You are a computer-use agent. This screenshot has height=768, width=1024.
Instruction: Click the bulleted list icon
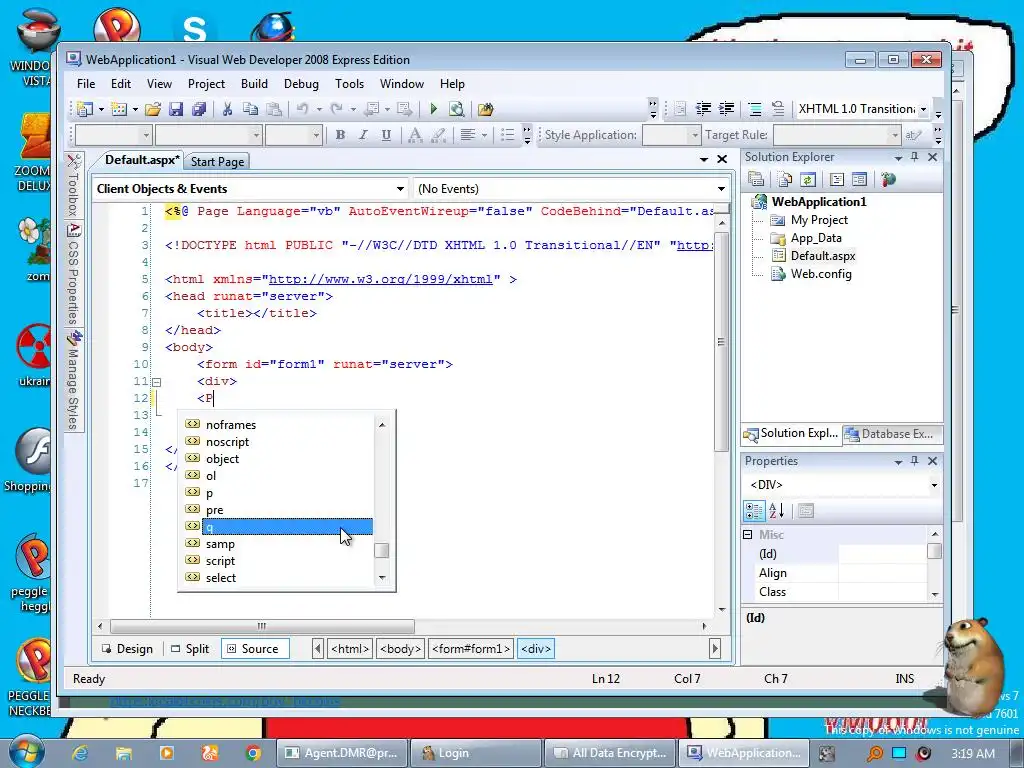[507, 135]
